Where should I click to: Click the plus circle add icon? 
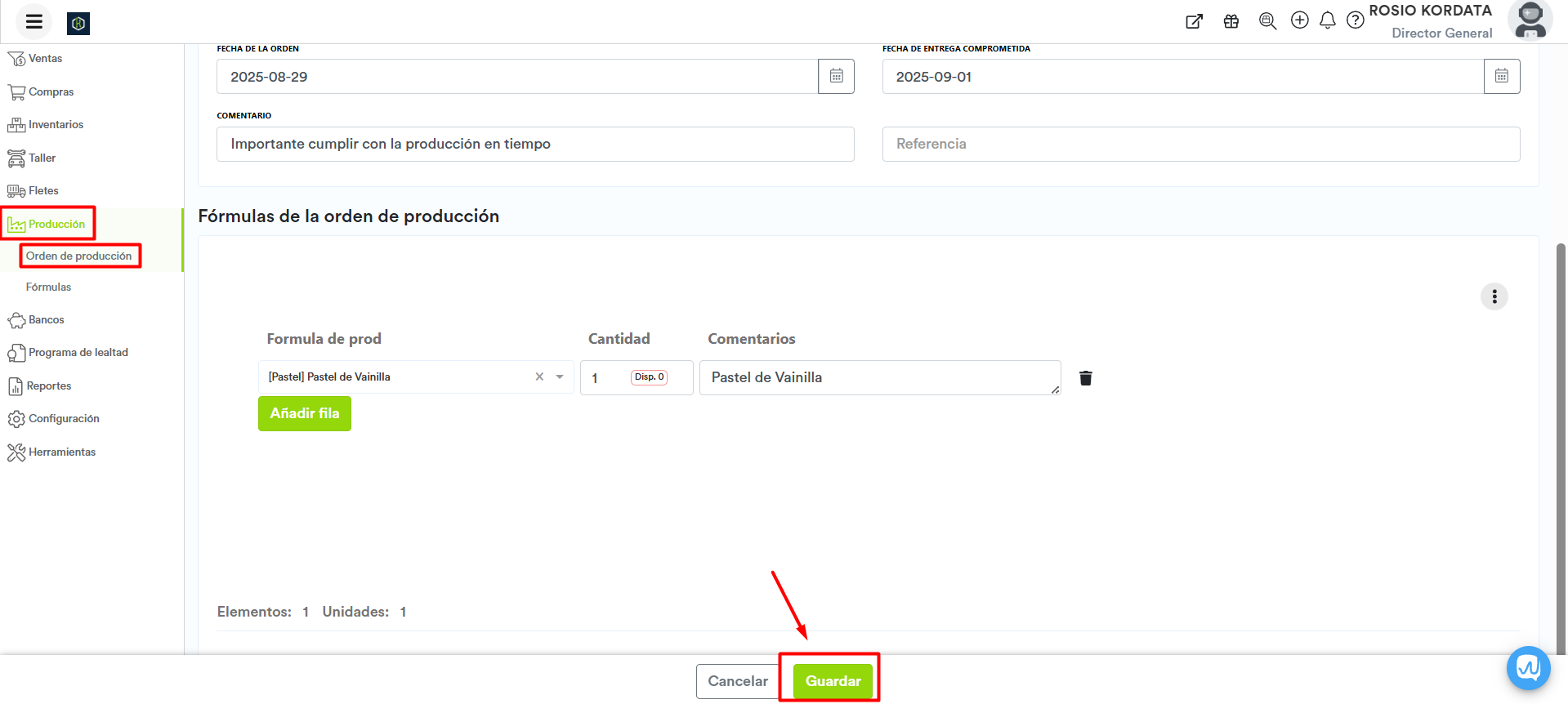pyautogui.click(x=1299, y=20)
